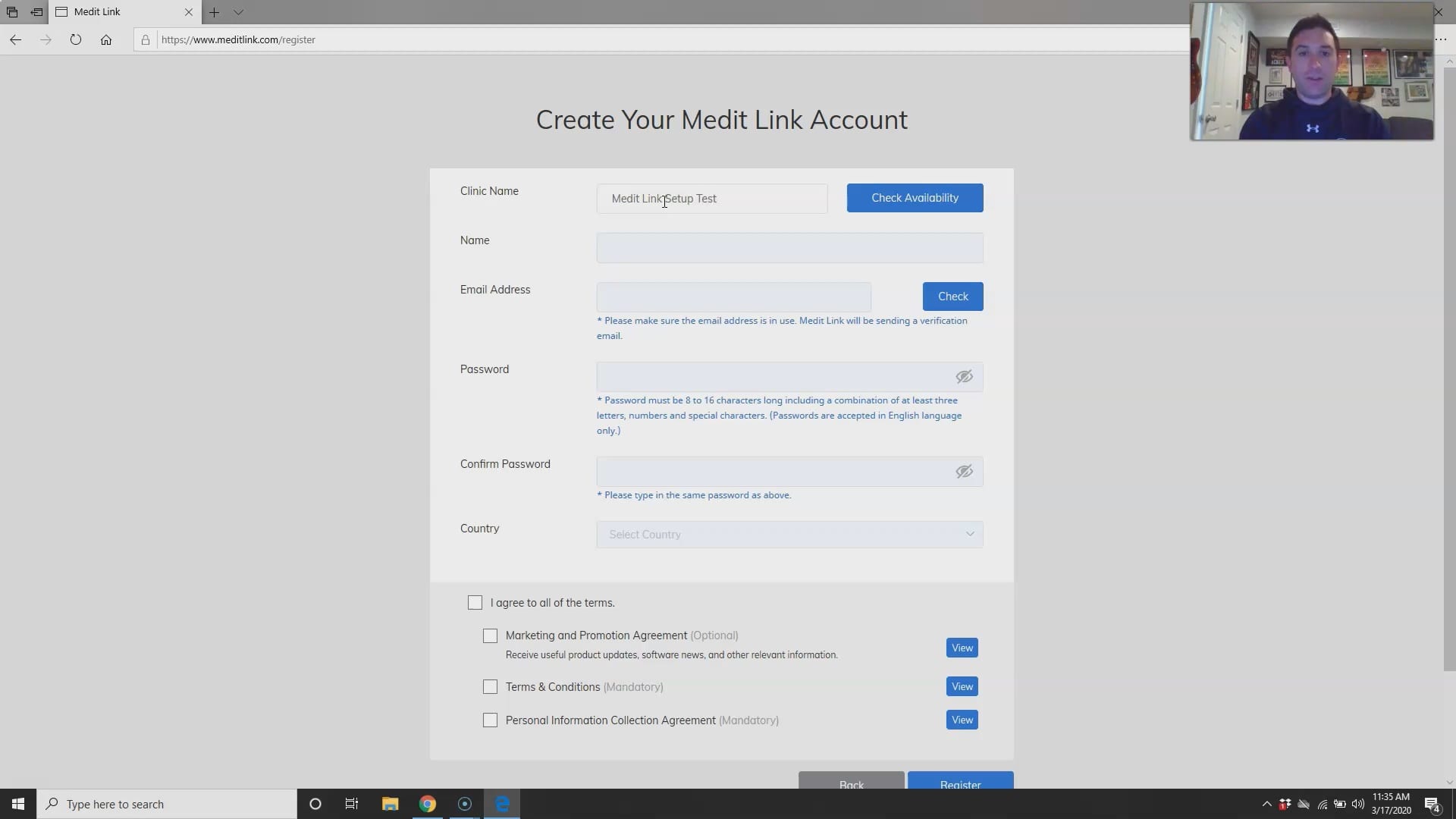Screen dimensions: 1456x819
Task: Toggle Confirm Password visibility eye icon
Action: 964,472
